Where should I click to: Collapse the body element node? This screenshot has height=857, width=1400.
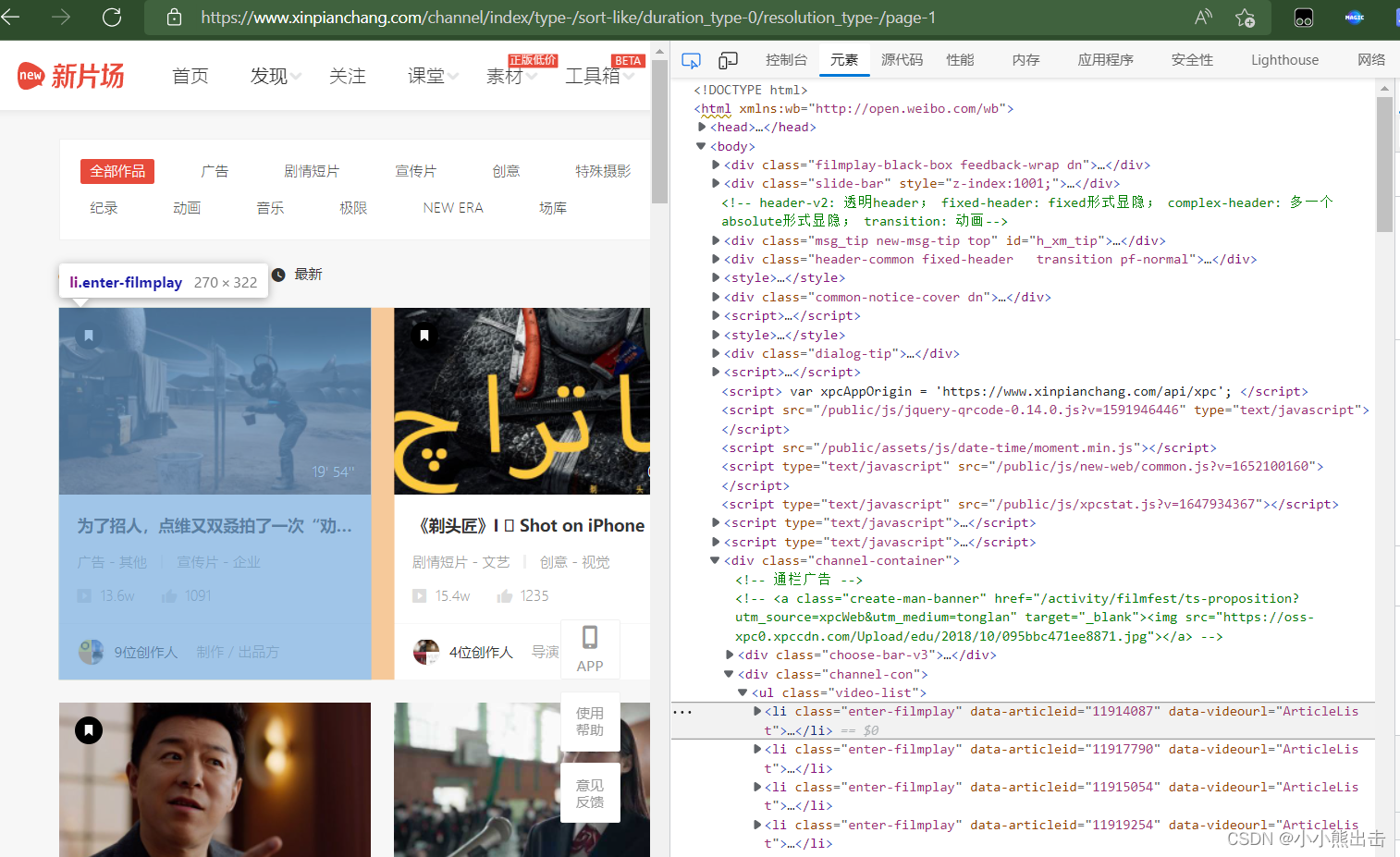pos(701,146)
